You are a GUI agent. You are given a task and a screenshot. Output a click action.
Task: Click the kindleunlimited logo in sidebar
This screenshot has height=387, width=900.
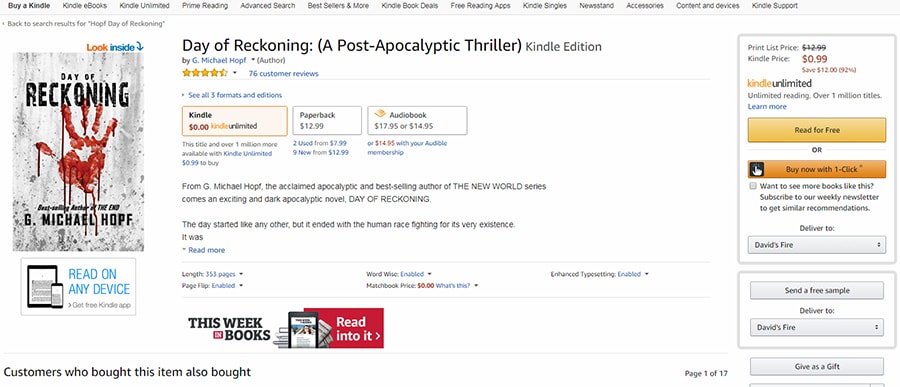779,84
